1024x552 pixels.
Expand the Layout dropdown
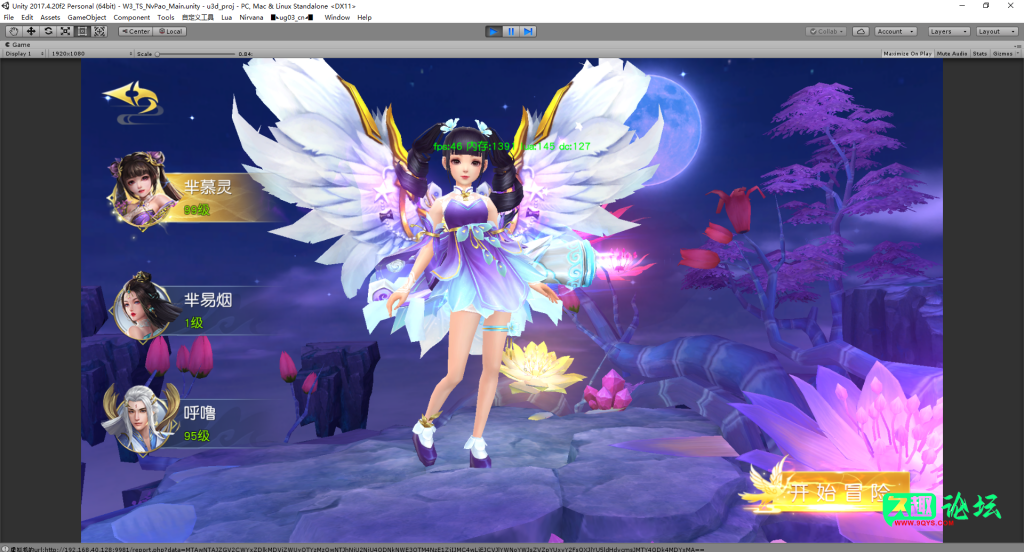pos(996,31)
